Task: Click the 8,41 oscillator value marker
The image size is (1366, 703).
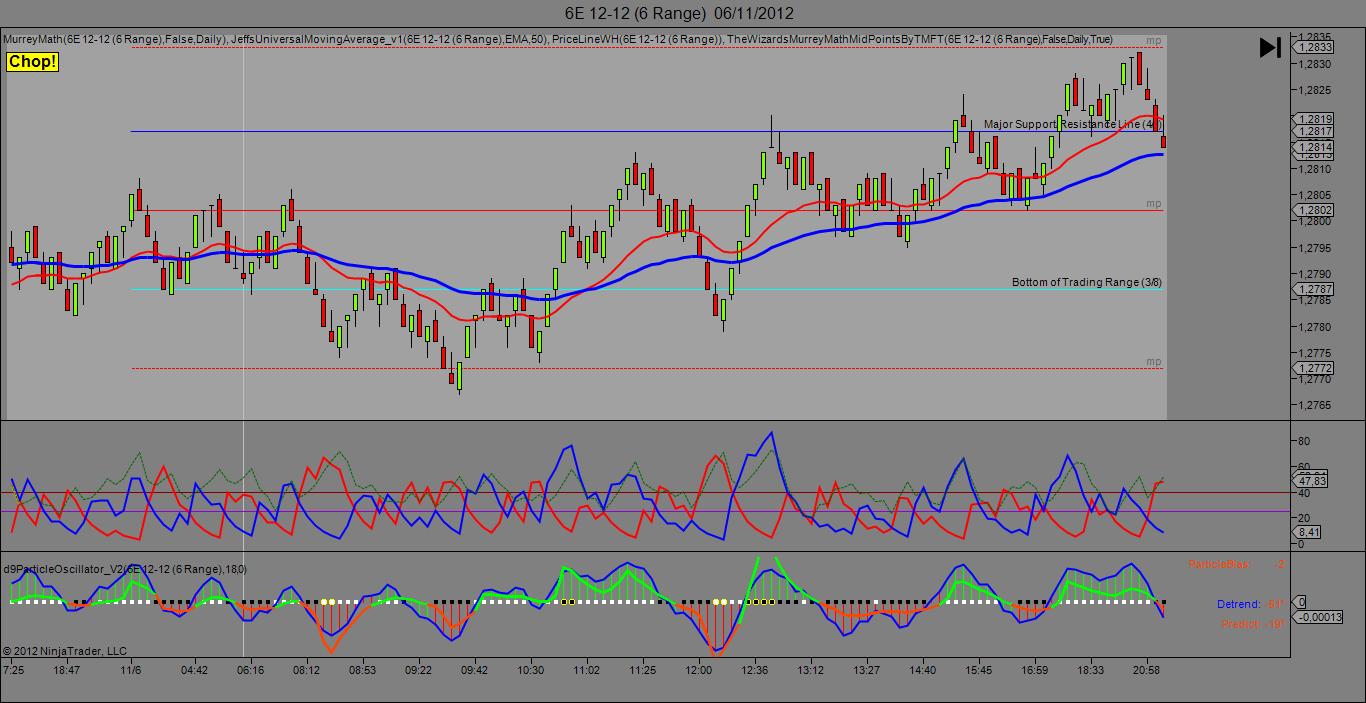Action: pyautogui.click(x=1308, y=532)
